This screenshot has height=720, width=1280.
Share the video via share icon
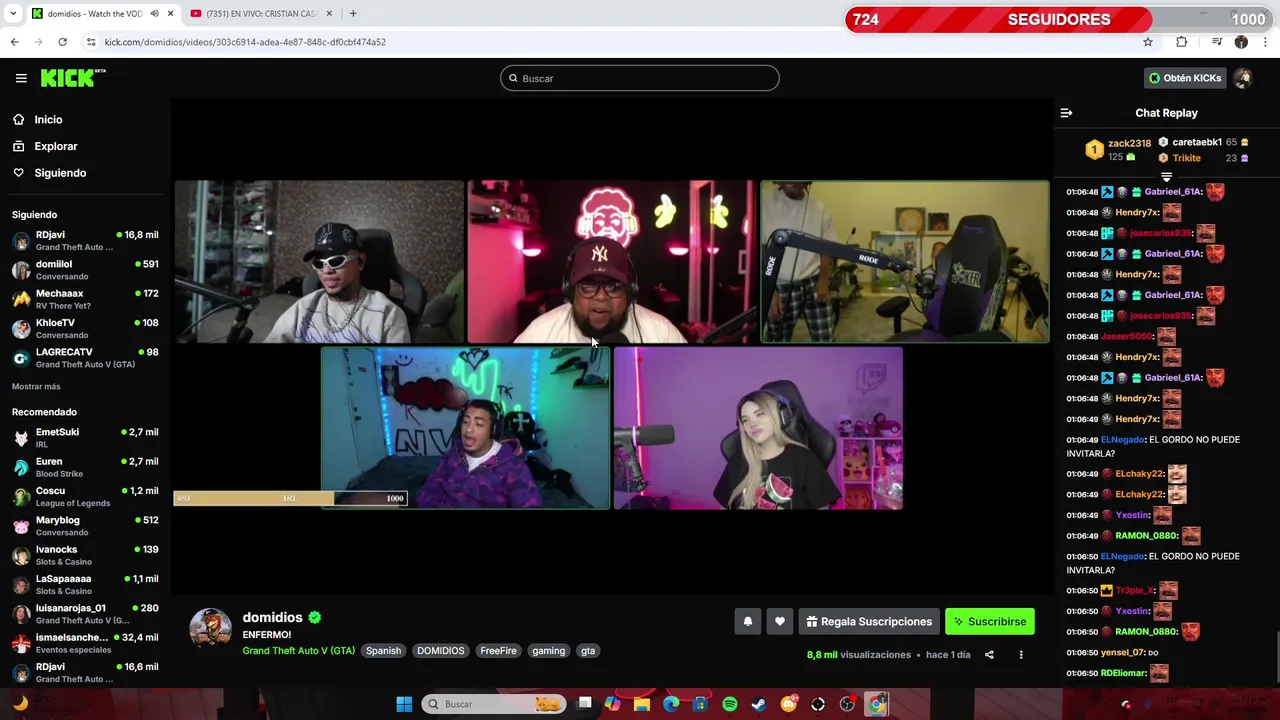pos(989,655)
